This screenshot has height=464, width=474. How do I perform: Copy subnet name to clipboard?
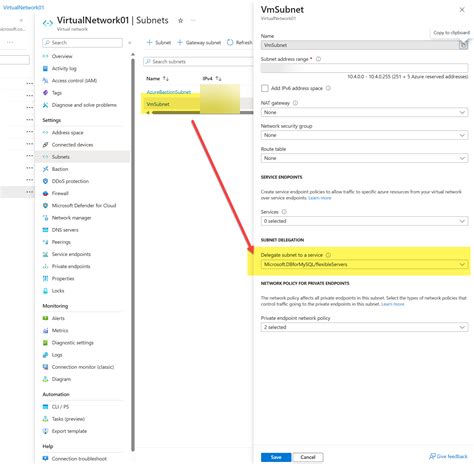[x=463, y=45]
